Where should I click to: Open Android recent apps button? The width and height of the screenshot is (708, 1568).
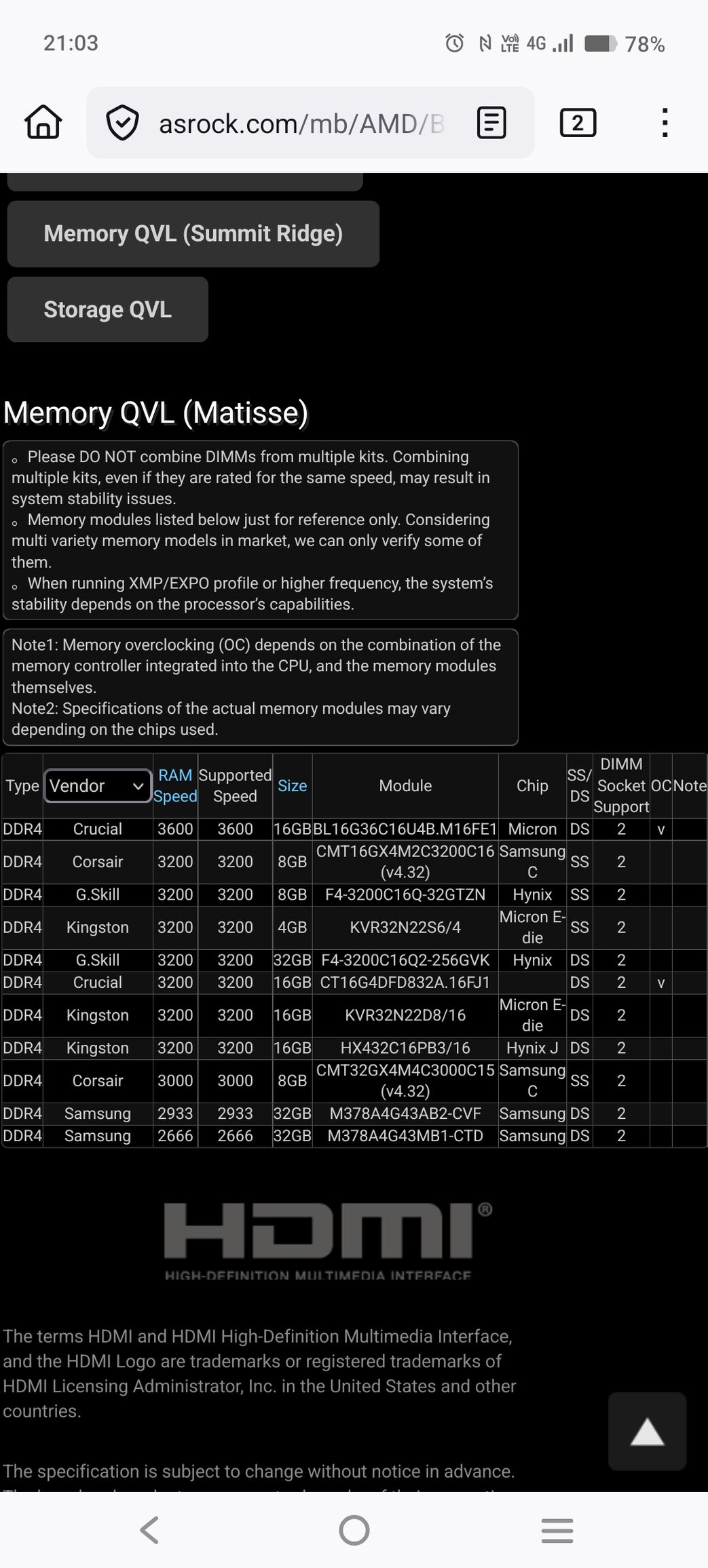[x=557, y=1530]
